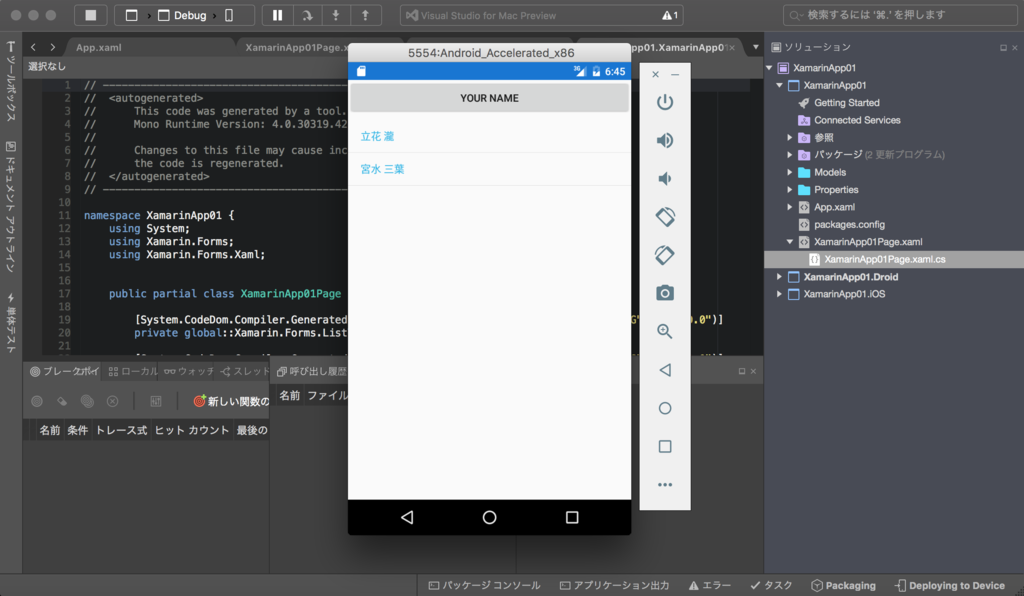
Task: Focus the search field at top right
Action: click(x=900, y=15)
